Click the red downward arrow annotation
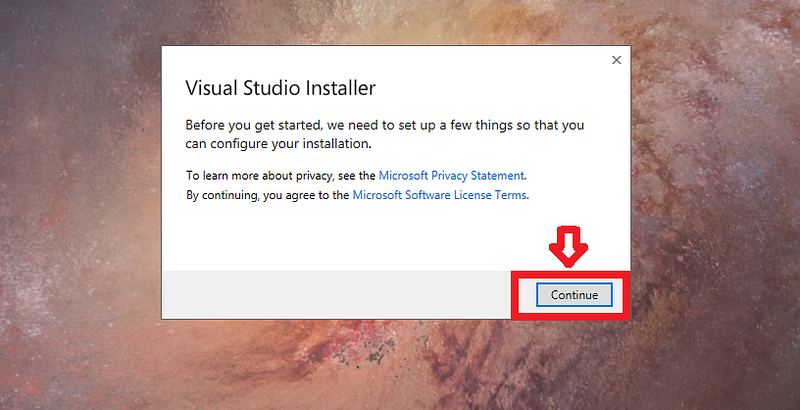This screenshot has width=800, height=410. (568, 246)
